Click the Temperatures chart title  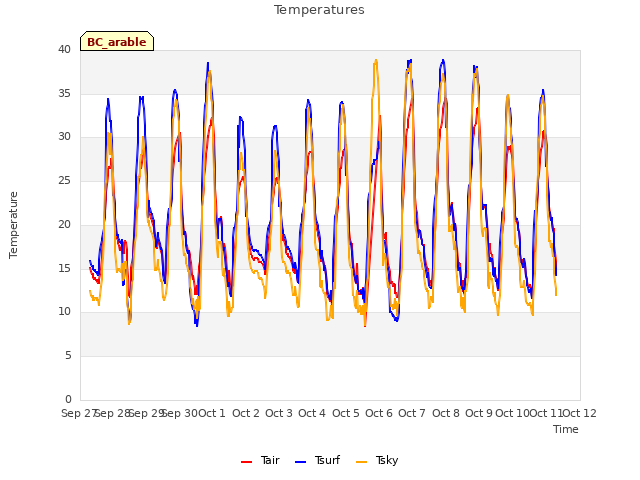point(319,10)
